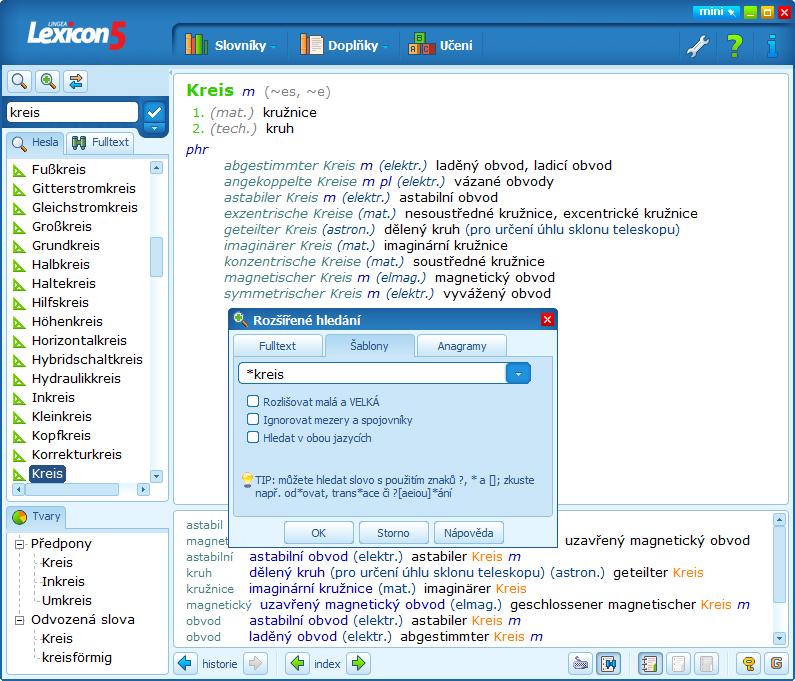Viewport: 795px width, 681px height.
Task: Click the gray disk icon in the bottom toolbar
Action: pos(706,663)
